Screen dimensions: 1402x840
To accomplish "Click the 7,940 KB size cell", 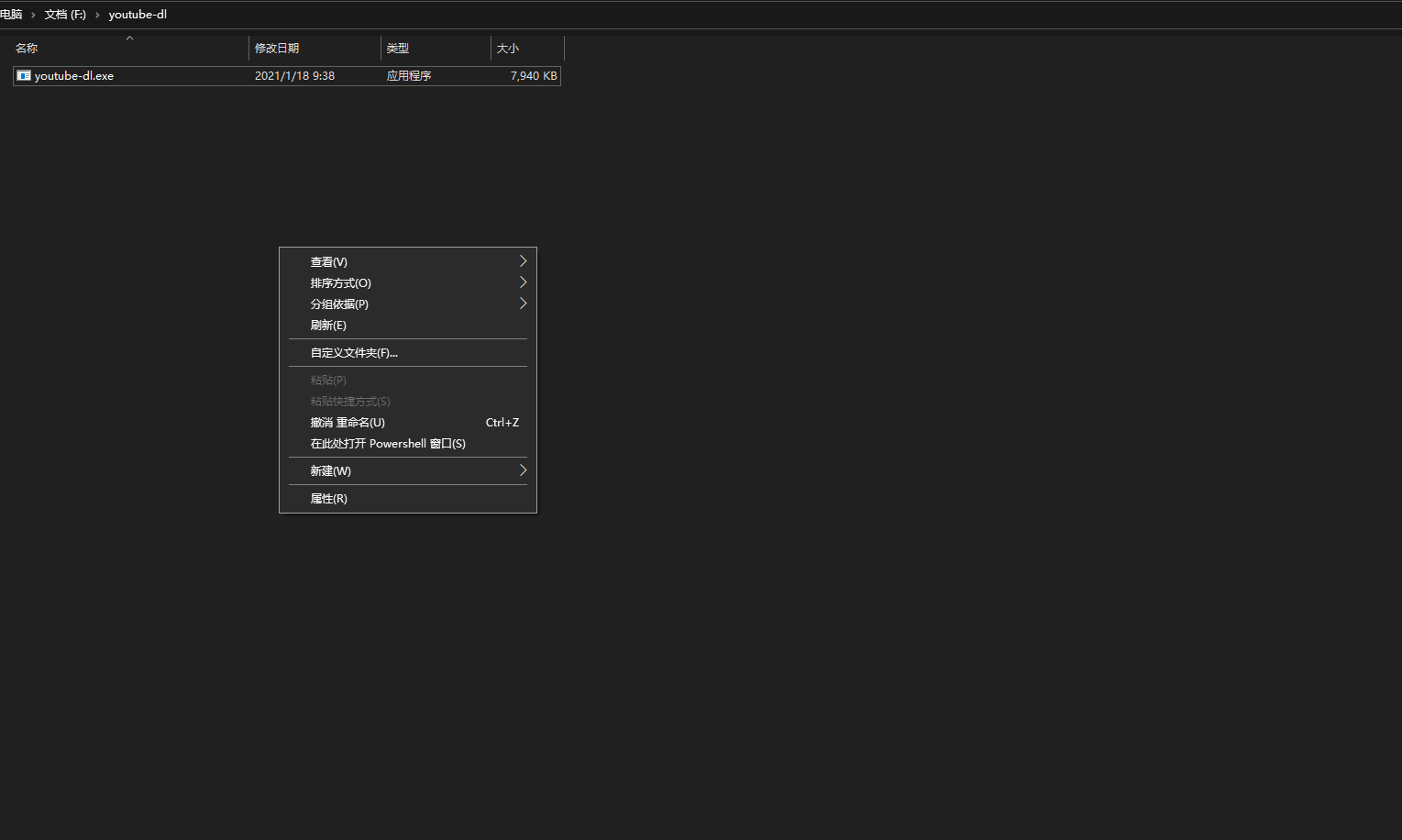I will point(534,76).
